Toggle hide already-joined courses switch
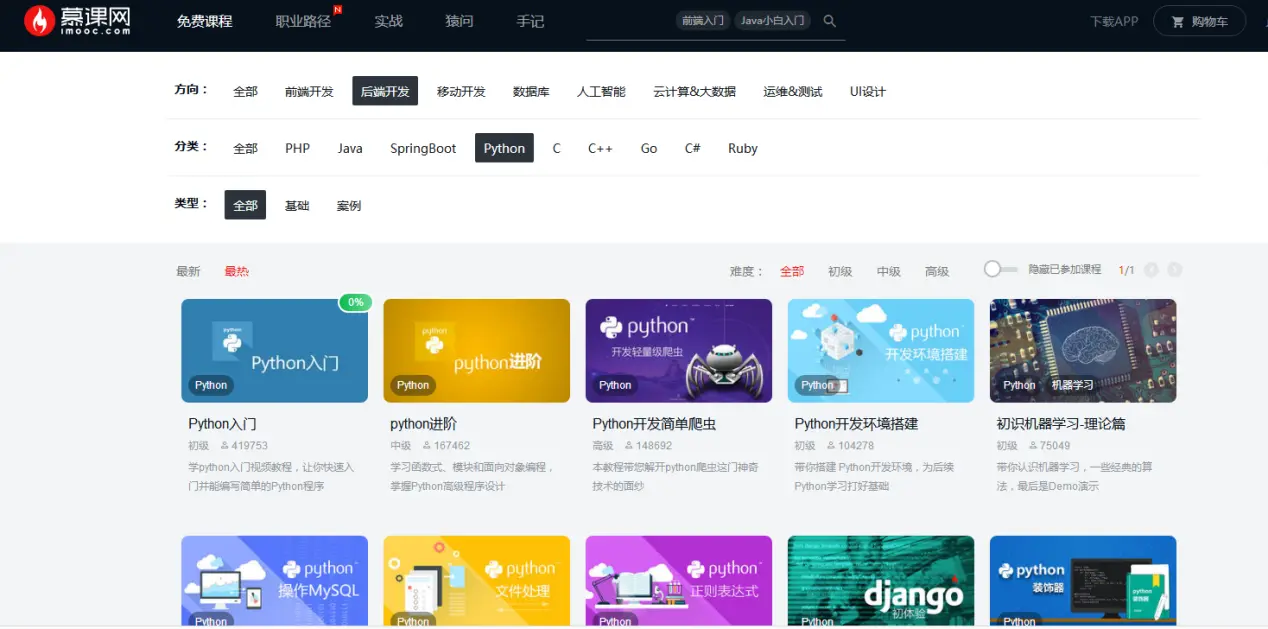Viewport: 1268px width, 629px height. (x=1000, y=269)
